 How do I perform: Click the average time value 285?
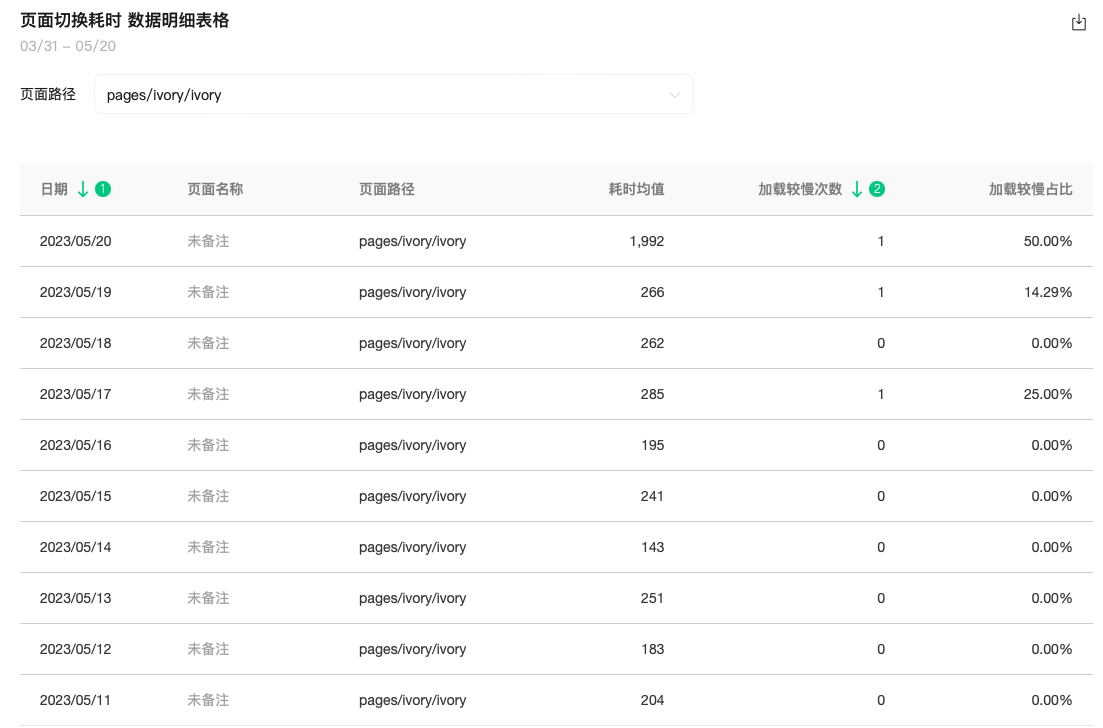(652, 395)
